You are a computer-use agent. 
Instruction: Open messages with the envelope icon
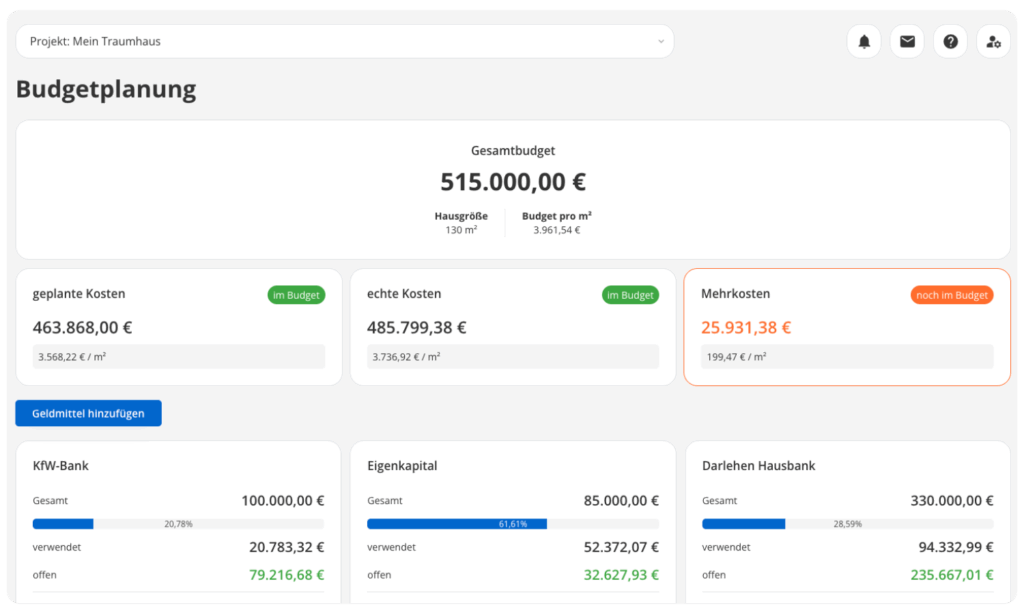(907, 41)
